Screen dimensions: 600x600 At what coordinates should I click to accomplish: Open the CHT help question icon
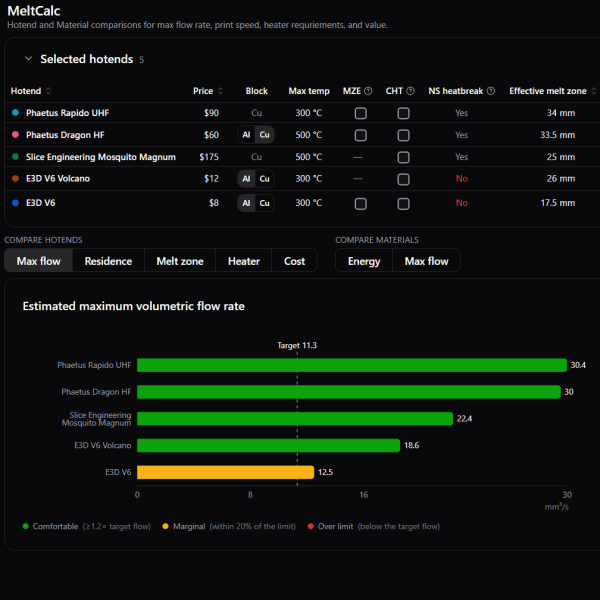point(410,91)
